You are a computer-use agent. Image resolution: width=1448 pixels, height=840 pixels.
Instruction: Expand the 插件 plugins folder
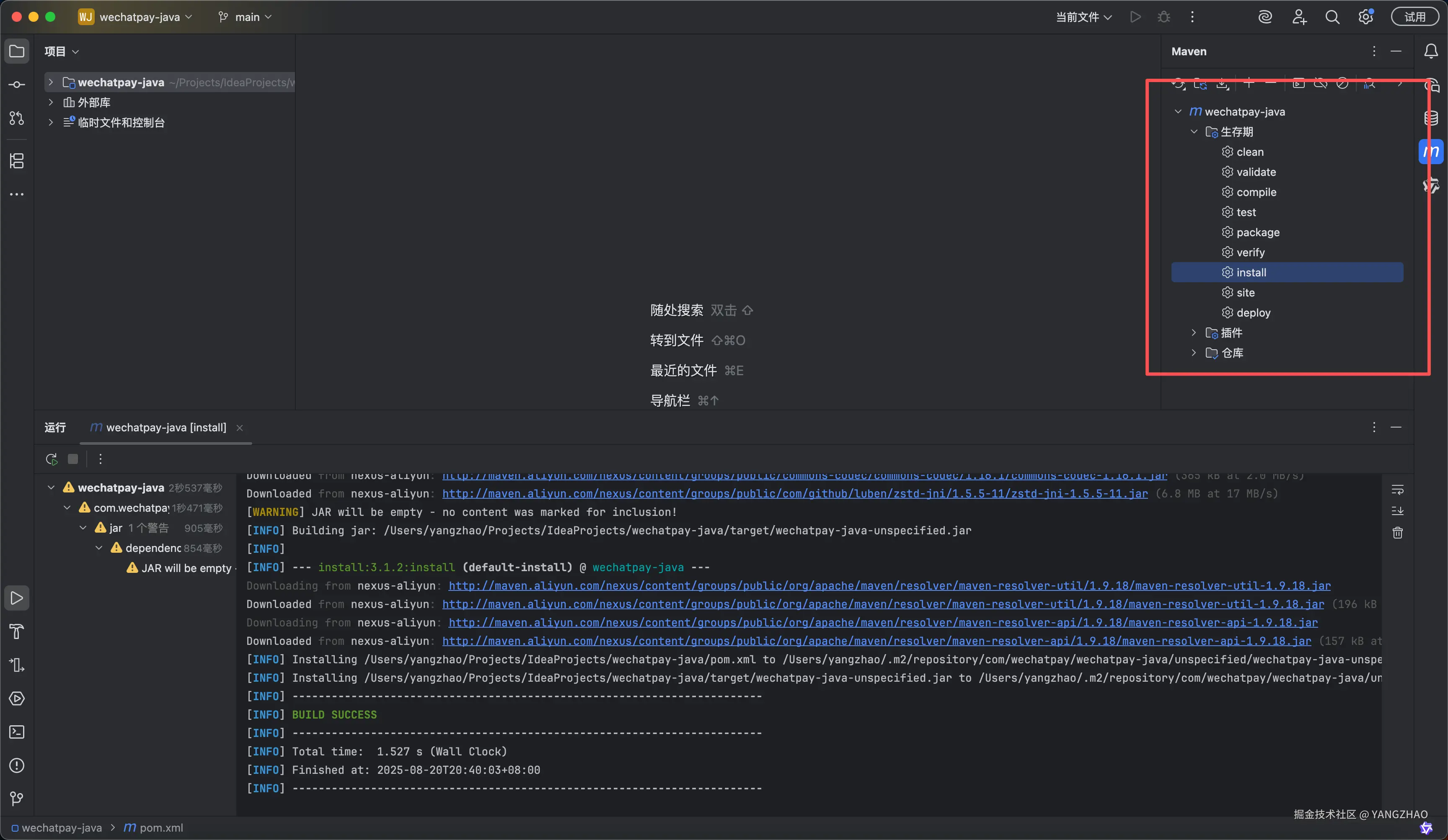pos(1194,332)
